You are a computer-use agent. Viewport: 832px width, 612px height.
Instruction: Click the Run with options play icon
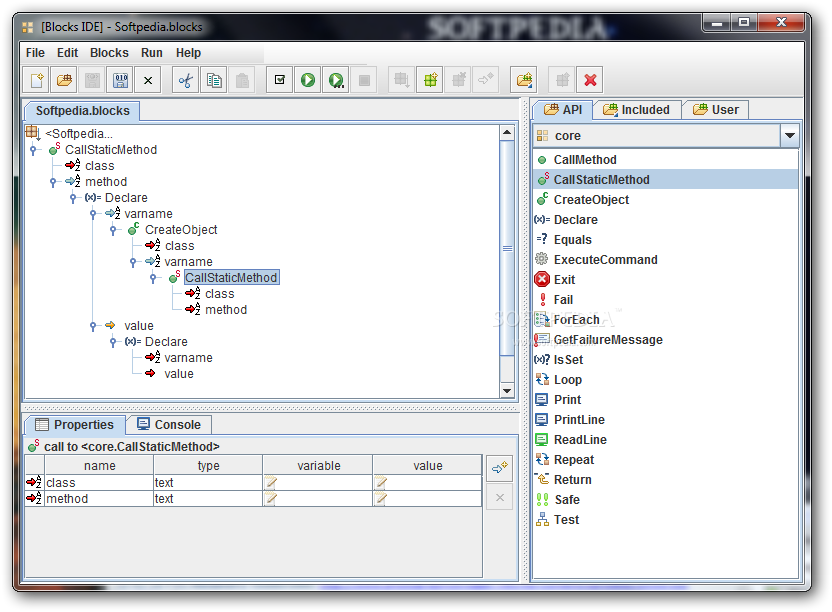[336, 80]
